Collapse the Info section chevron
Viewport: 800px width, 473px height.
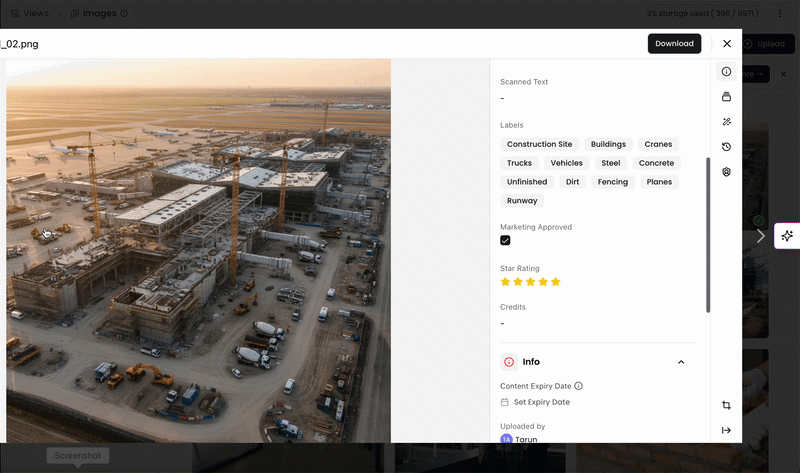(681, 362)
